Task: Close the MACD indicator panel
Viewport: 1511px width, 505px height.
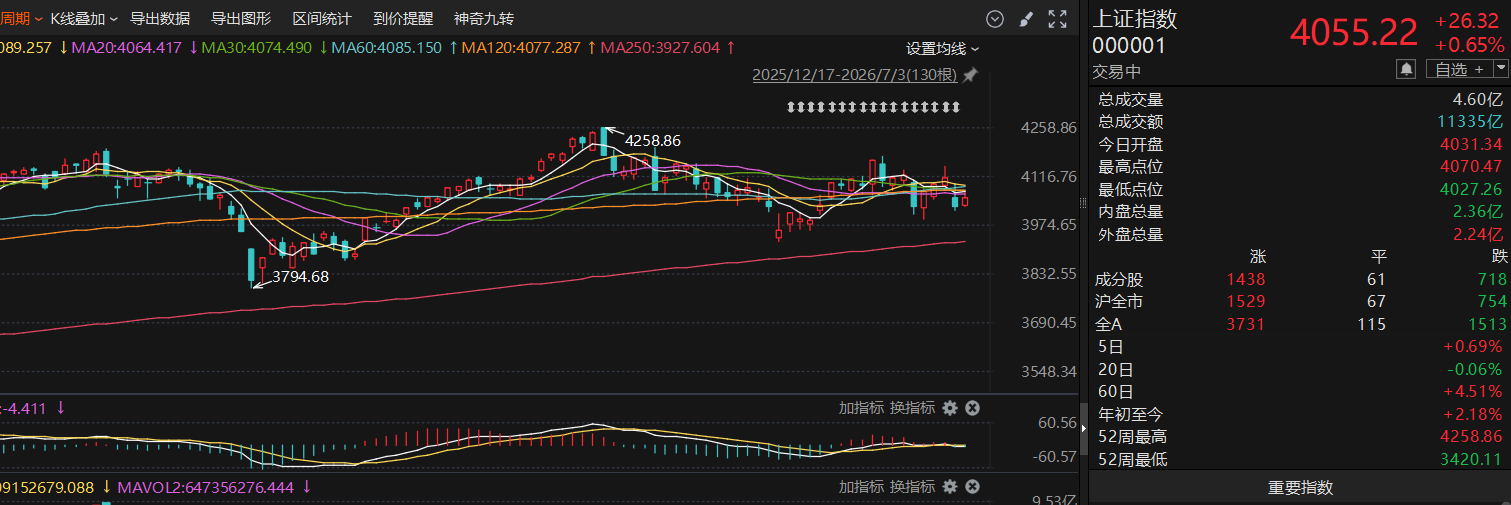Action: 972,407
